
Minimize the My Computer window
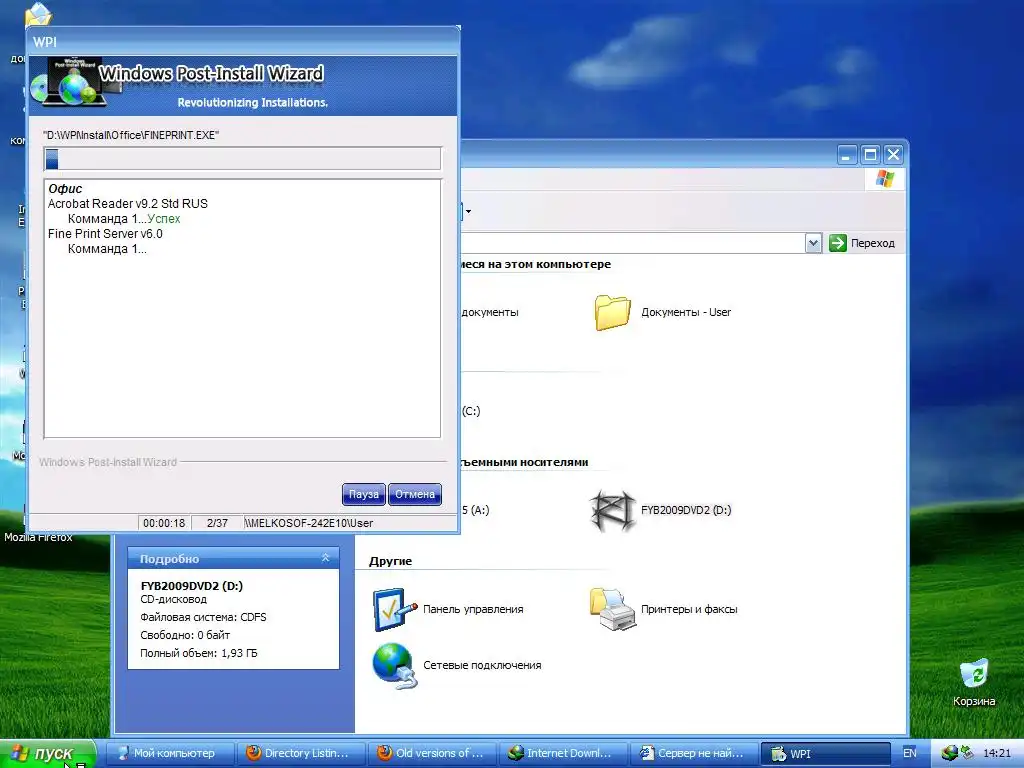[x=846, y=155]
